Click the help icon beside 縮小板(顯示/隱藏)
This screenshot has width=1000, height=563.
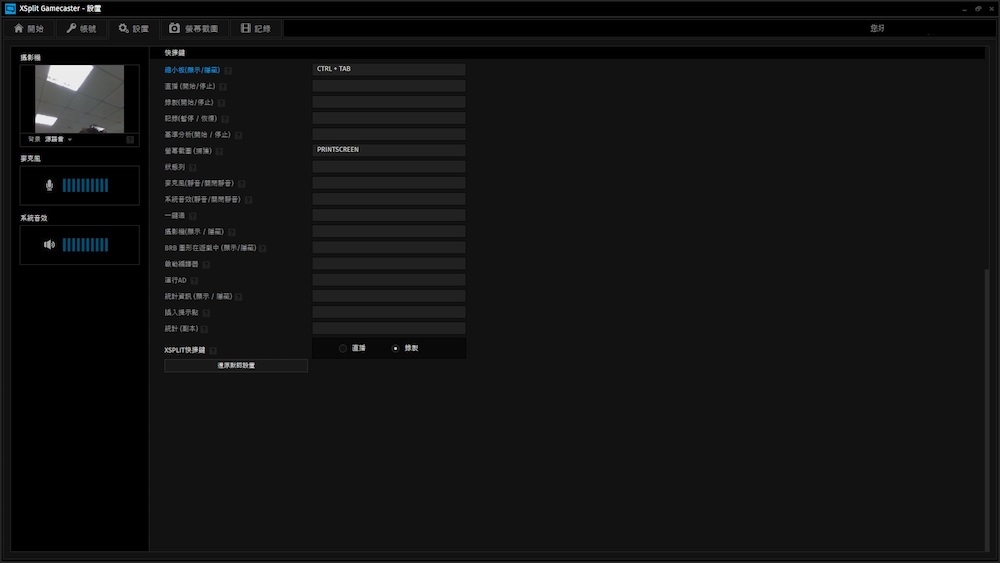pyautogui.click(x=229, y=70)
